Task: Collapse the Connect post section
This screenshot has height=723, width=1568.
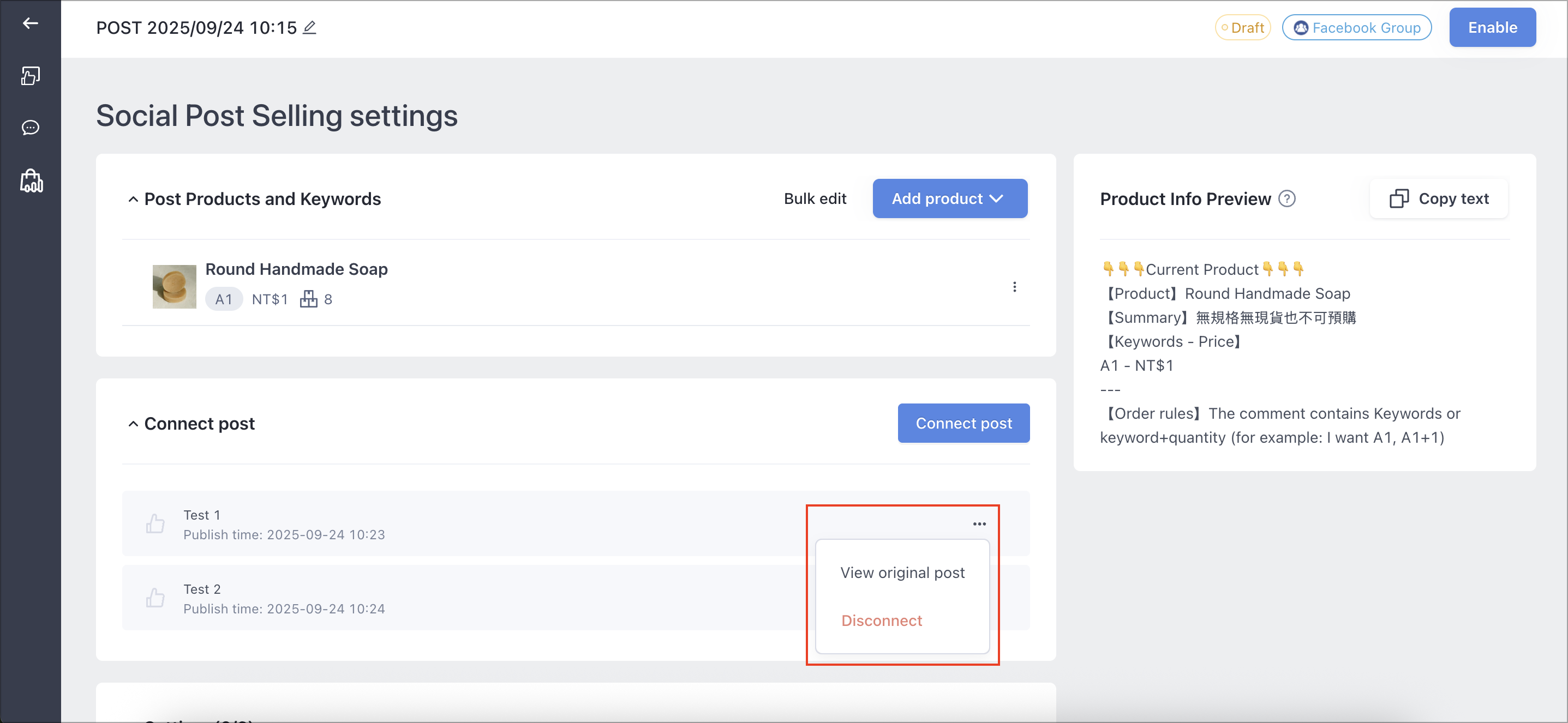Action: (133, 424)
